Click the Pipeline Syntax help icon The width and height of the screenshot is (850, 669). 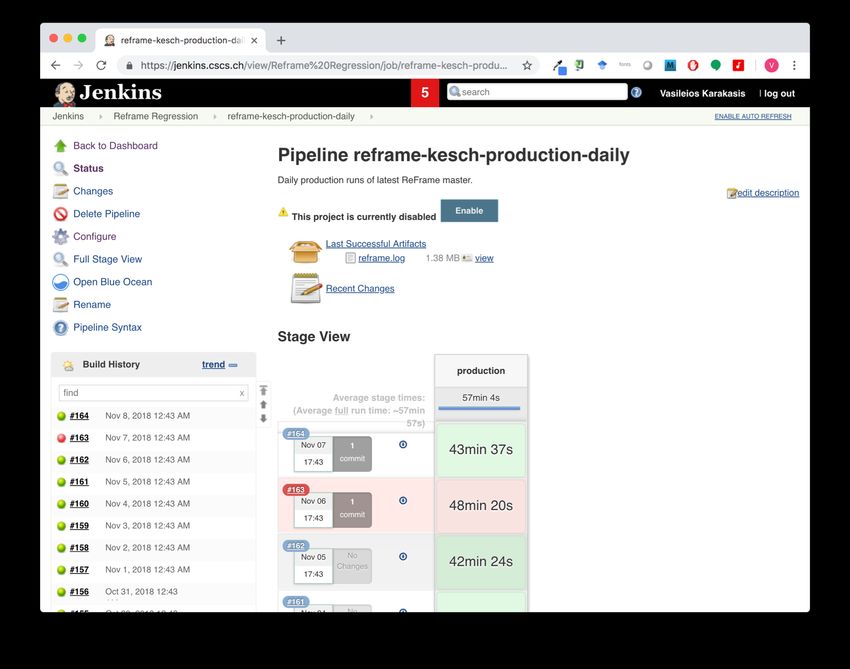click(x=60, y=328)
